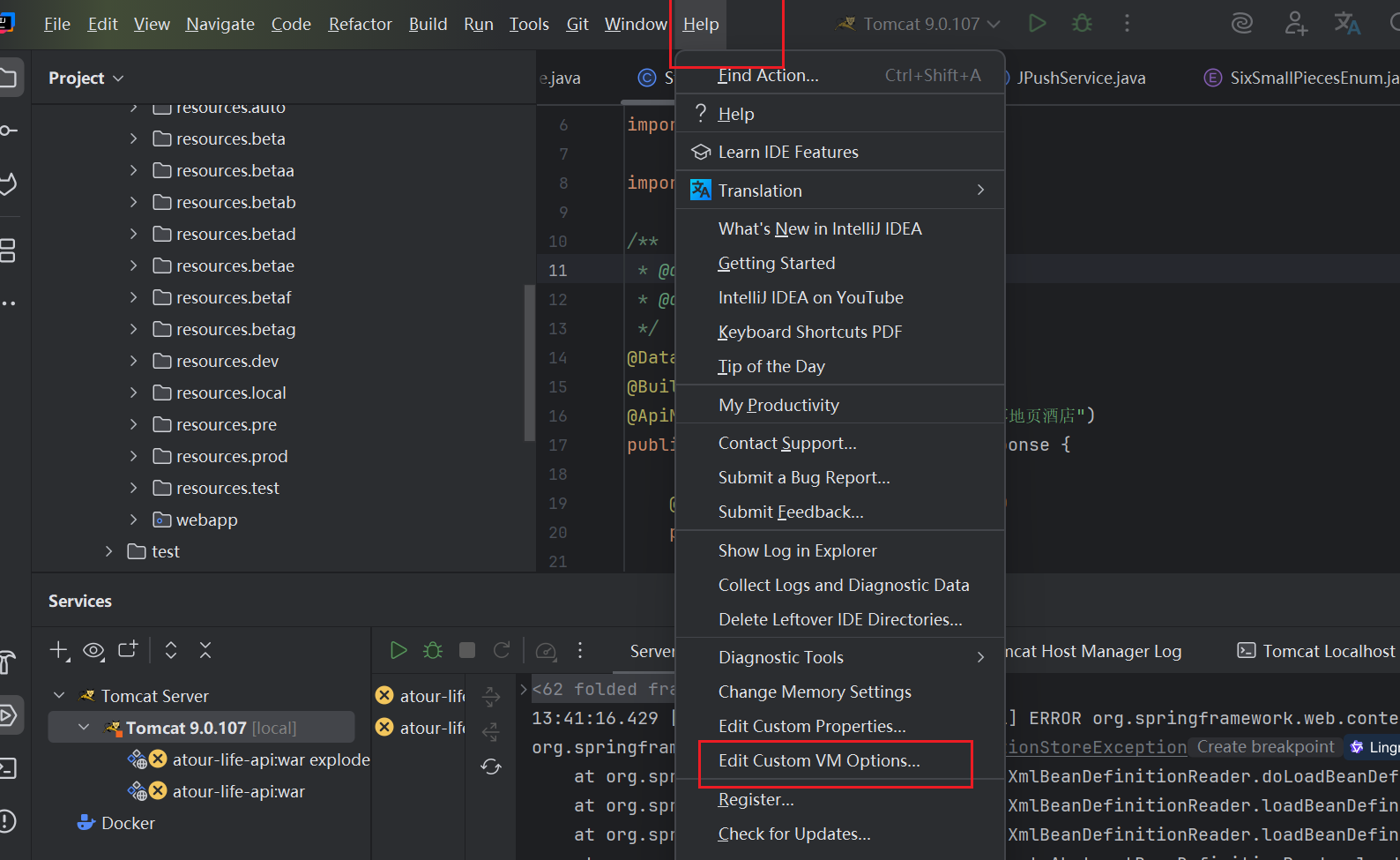Select Find Action in the Help menu

point(840,75)
